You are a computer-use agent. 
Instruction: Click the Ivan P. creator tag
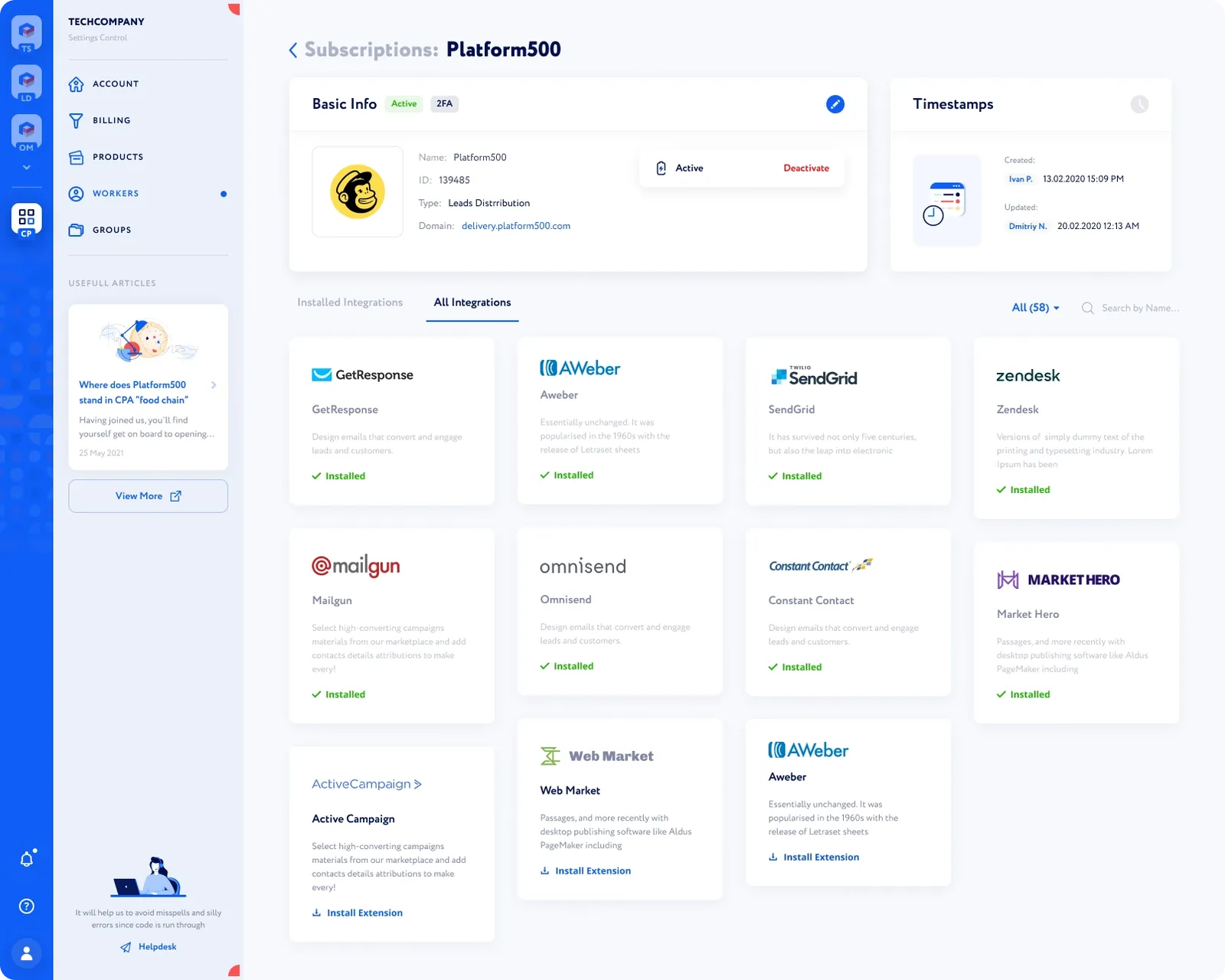1020,179
